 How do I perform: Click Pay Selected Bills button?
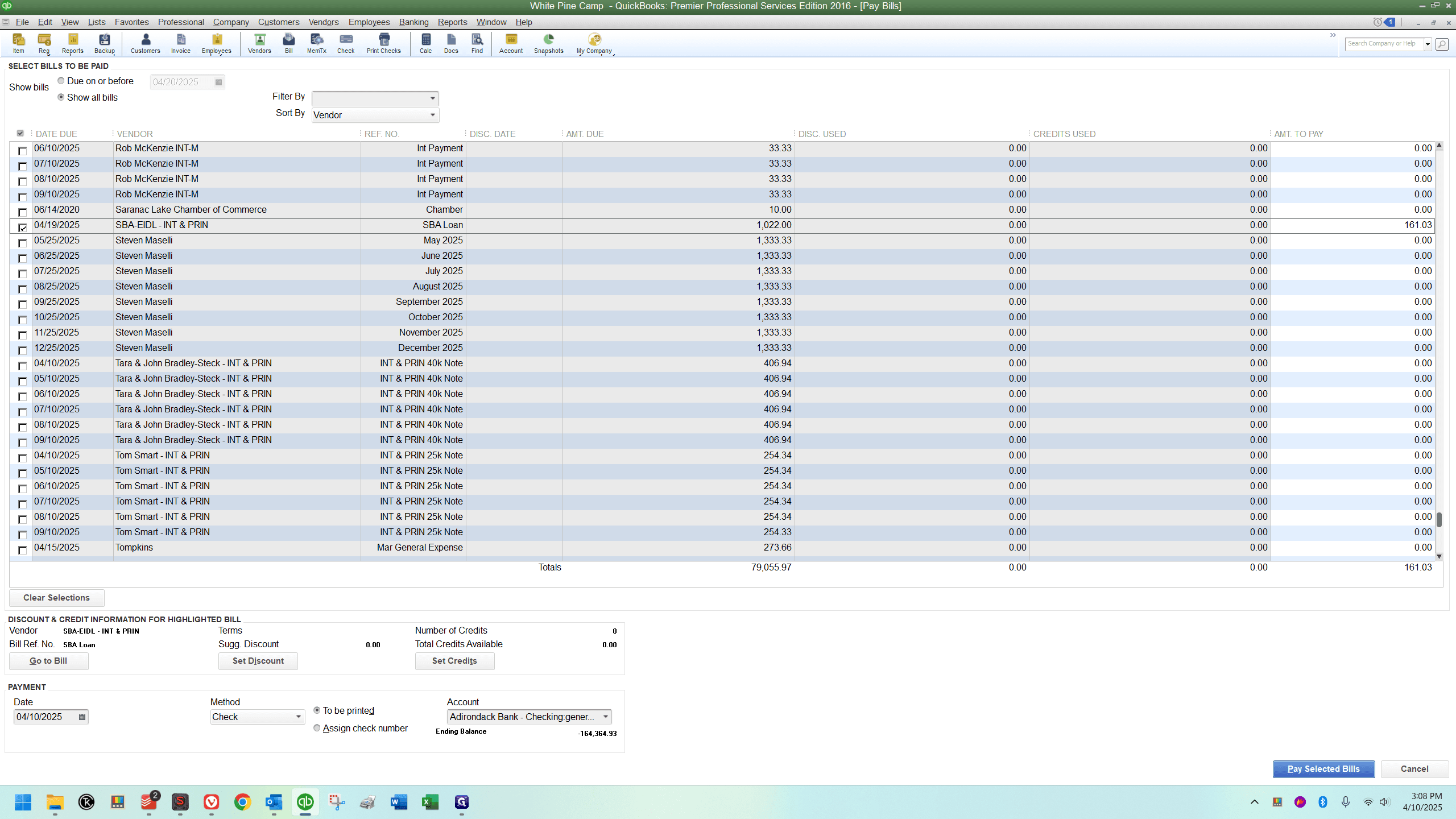tap(1323, 769)
